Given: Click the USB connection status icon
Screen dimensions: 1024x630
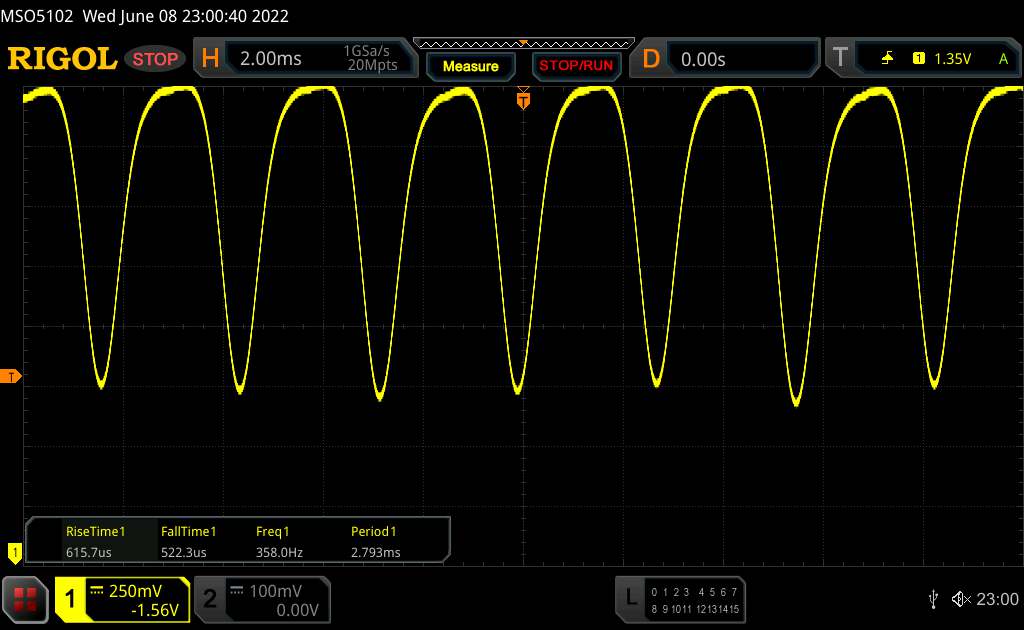Looking at the screenshot, I should 933,598.
